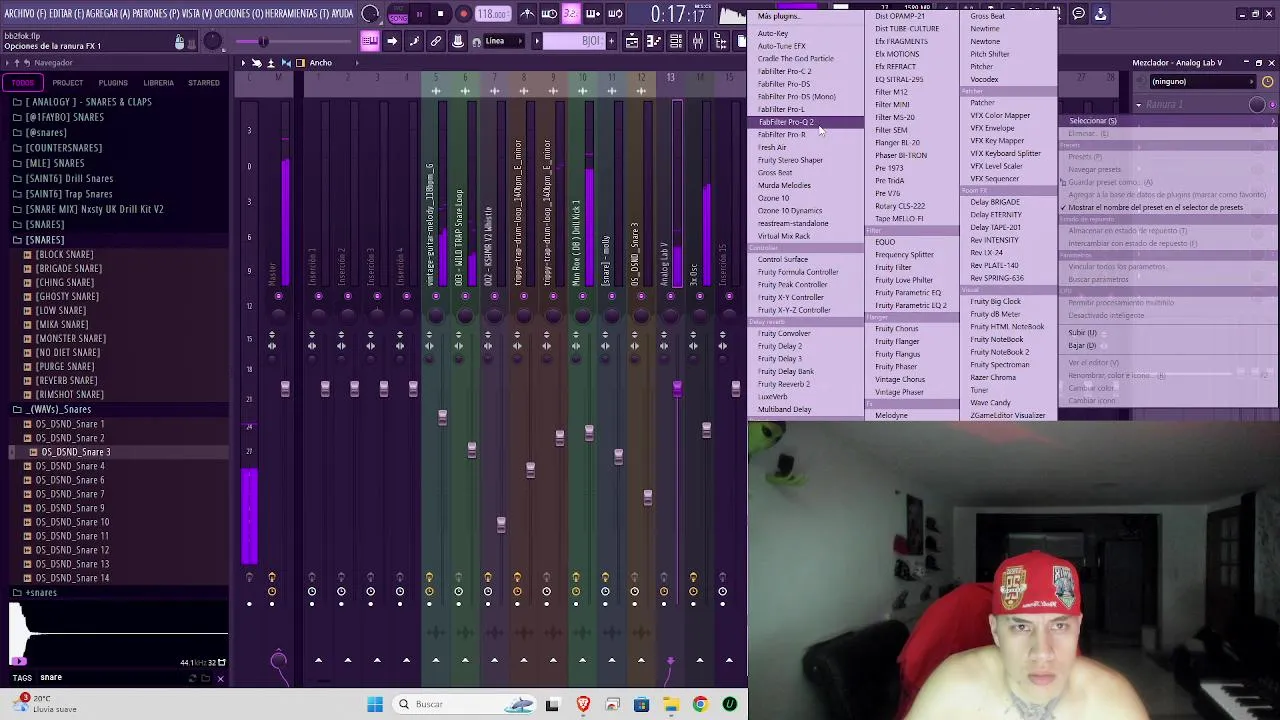
Task: Click the mouse icon beside hint bar
Action: [179, 41]
